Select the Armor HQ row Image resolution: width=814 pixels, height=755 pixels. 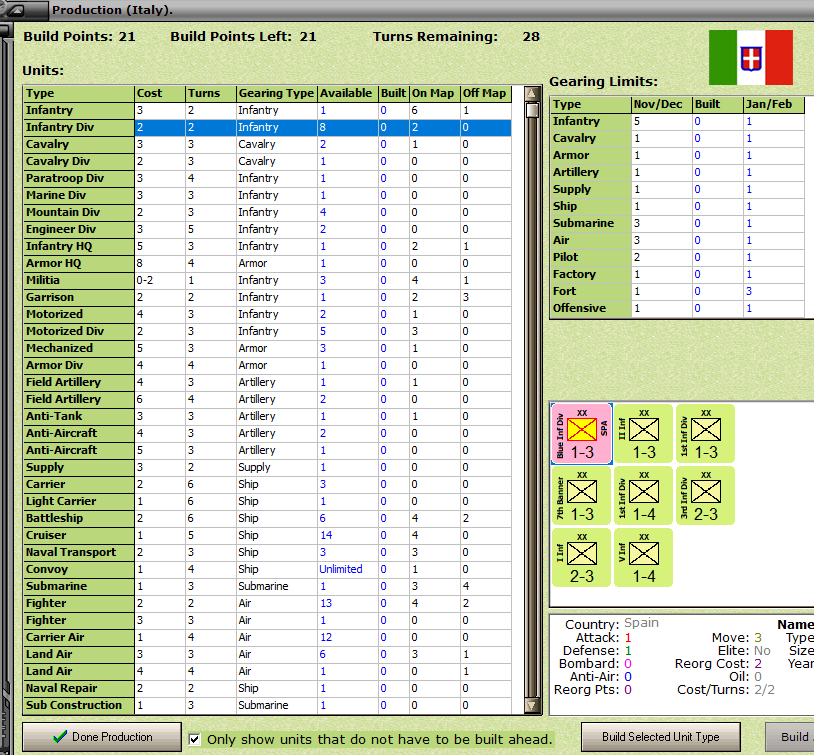[x=268, y=263]
